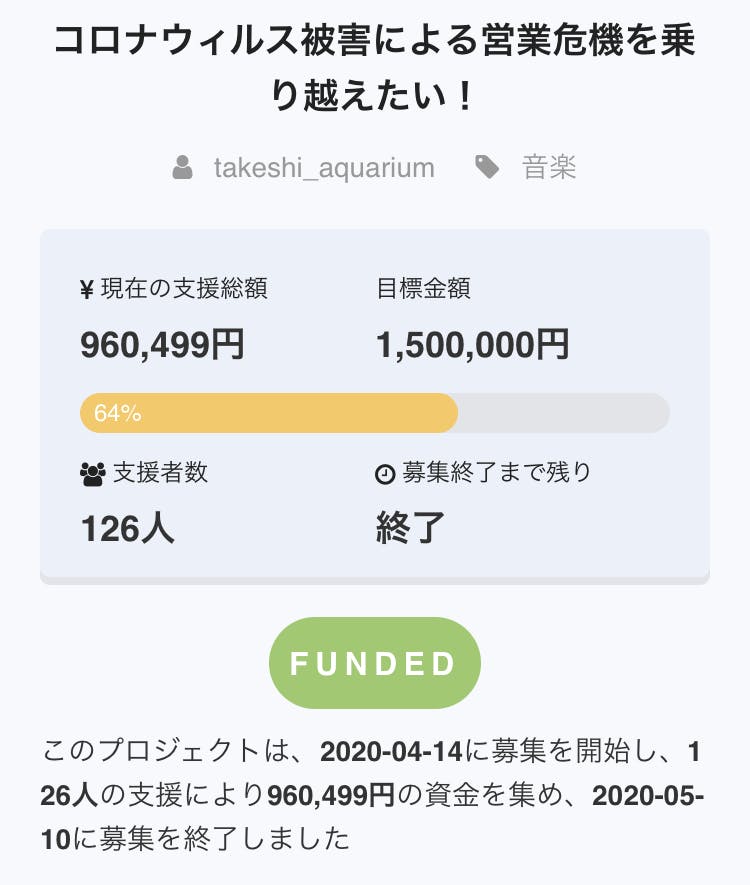Click the 募集終了まで残り label
The height and width of the screenshot is (885, 750).
click(496, 473)
